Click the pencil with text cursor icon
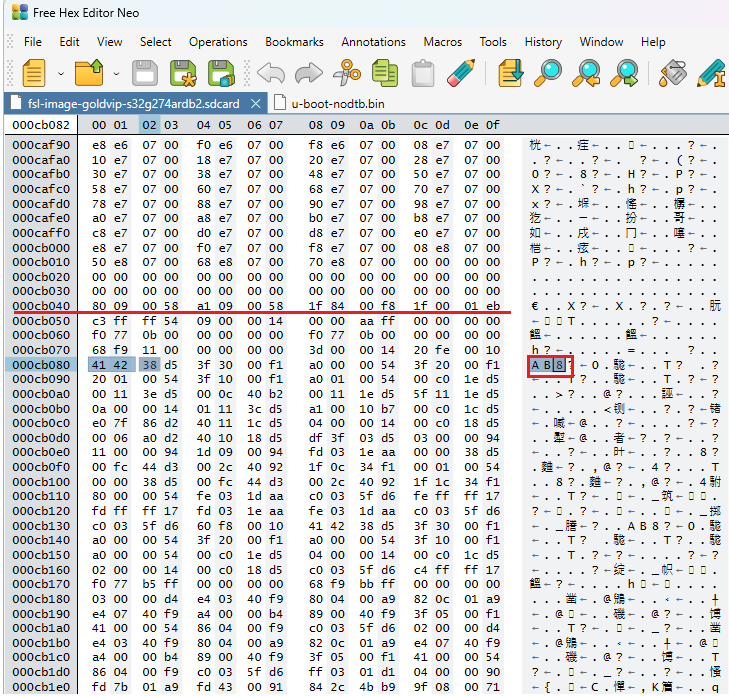Image resolution: width=729 pixels, height=696 pixels. click(711, 73)
